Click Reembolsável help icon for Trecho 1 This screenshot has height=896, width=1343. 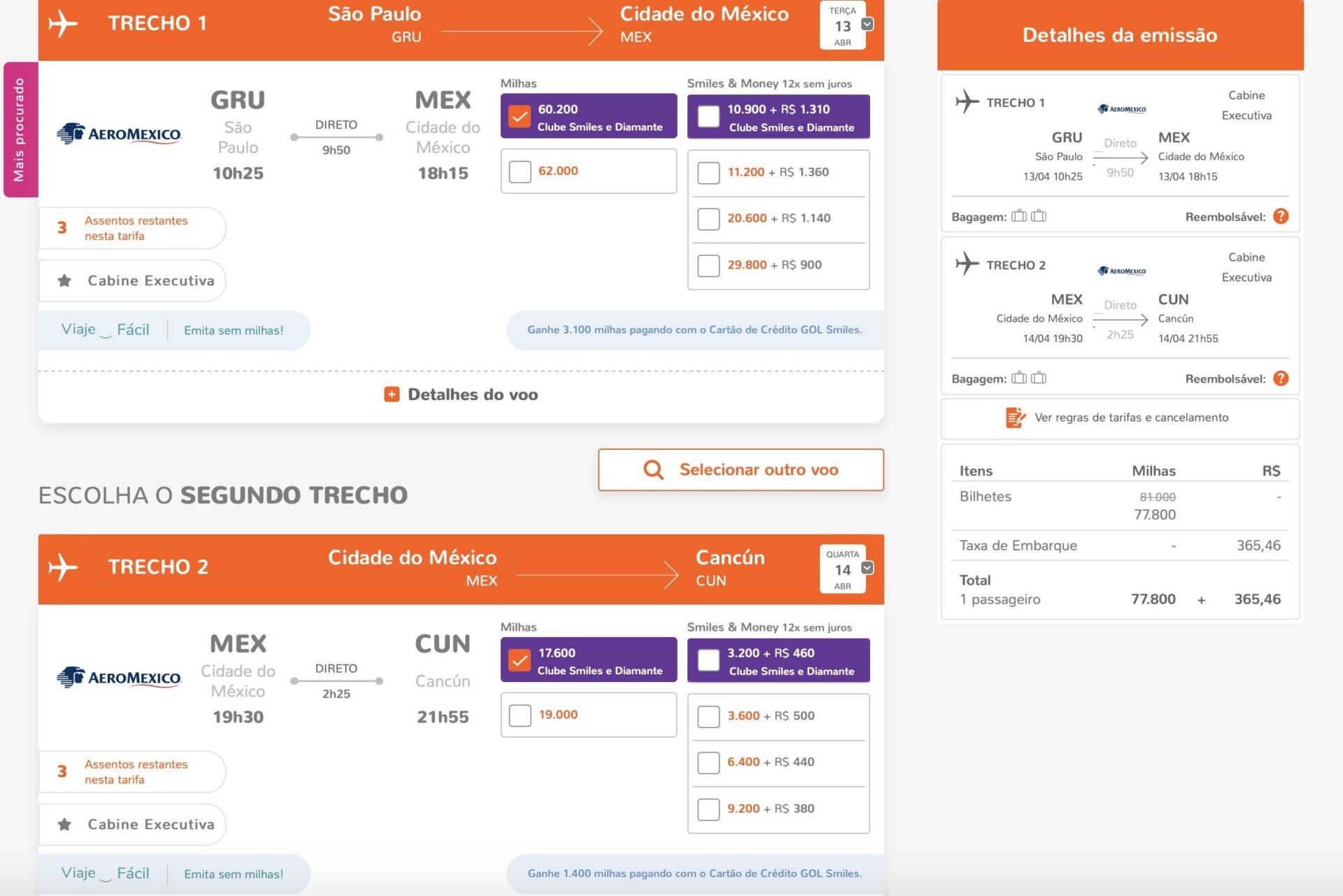1280,216
